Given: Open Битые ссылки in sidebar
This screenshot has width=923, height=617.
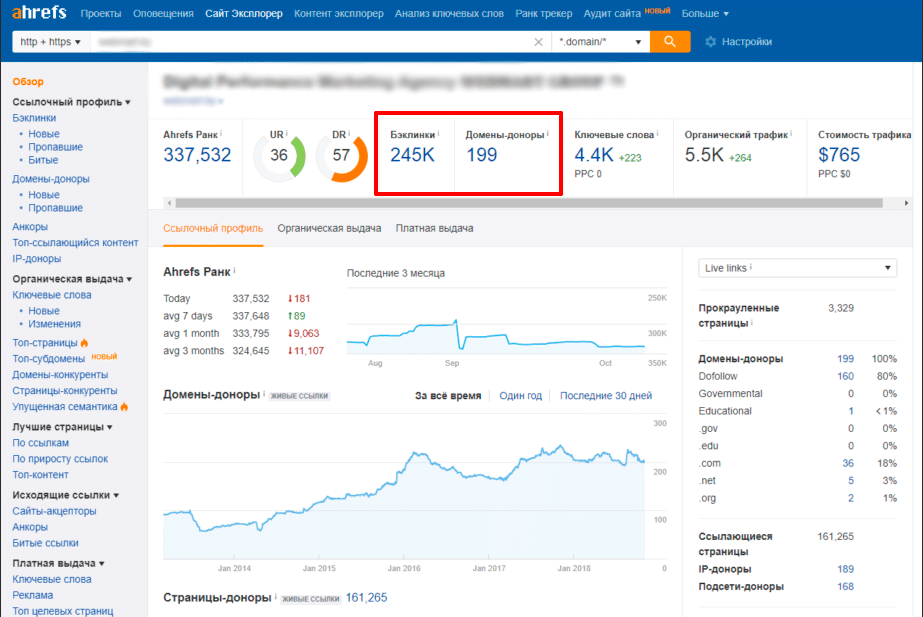Looking at the screenshot, I should [45, 543].
